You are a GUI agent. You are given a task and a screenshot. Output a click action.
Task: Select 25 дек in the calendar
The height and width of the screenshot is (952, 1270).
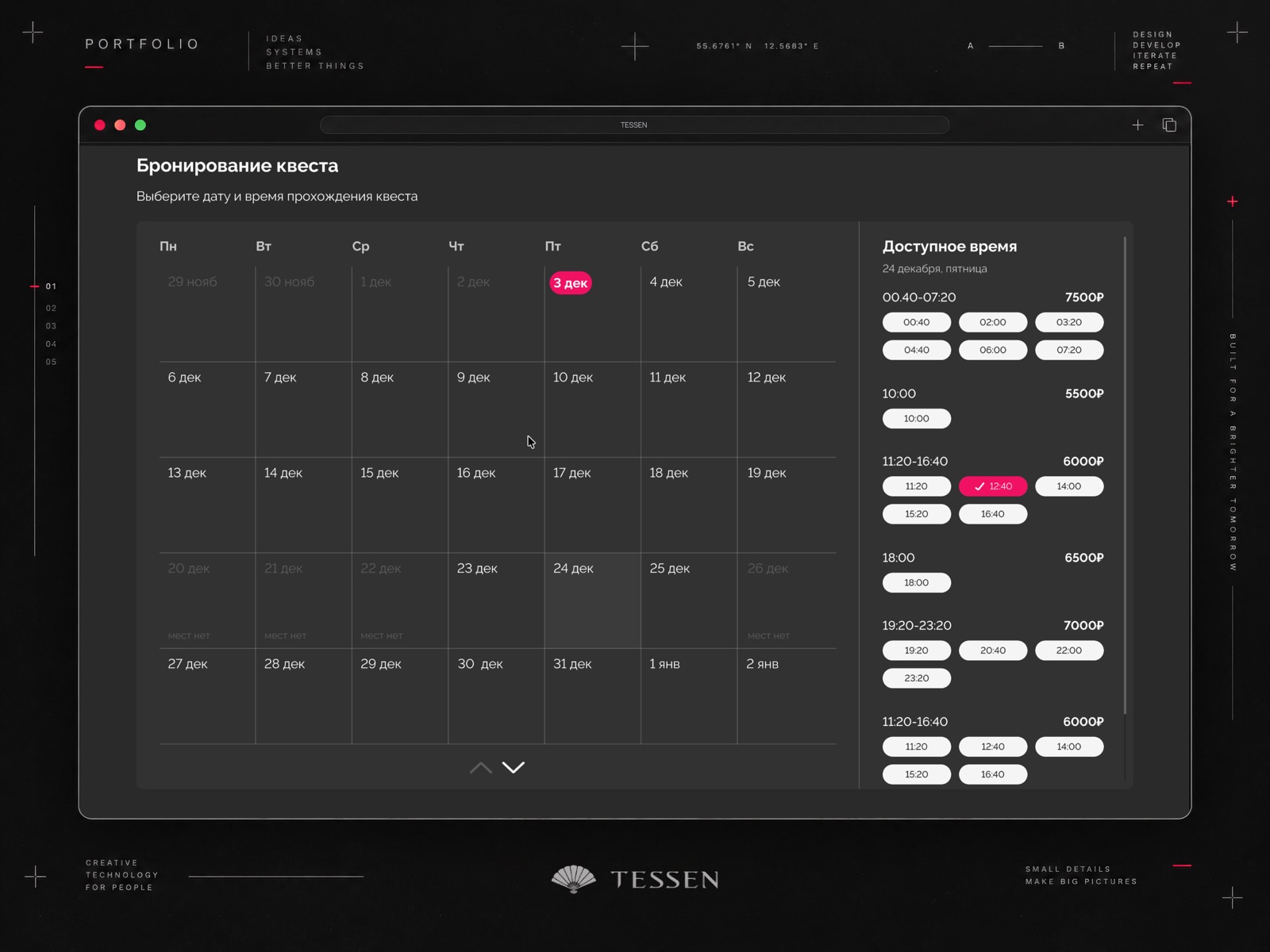pos(689,601)
